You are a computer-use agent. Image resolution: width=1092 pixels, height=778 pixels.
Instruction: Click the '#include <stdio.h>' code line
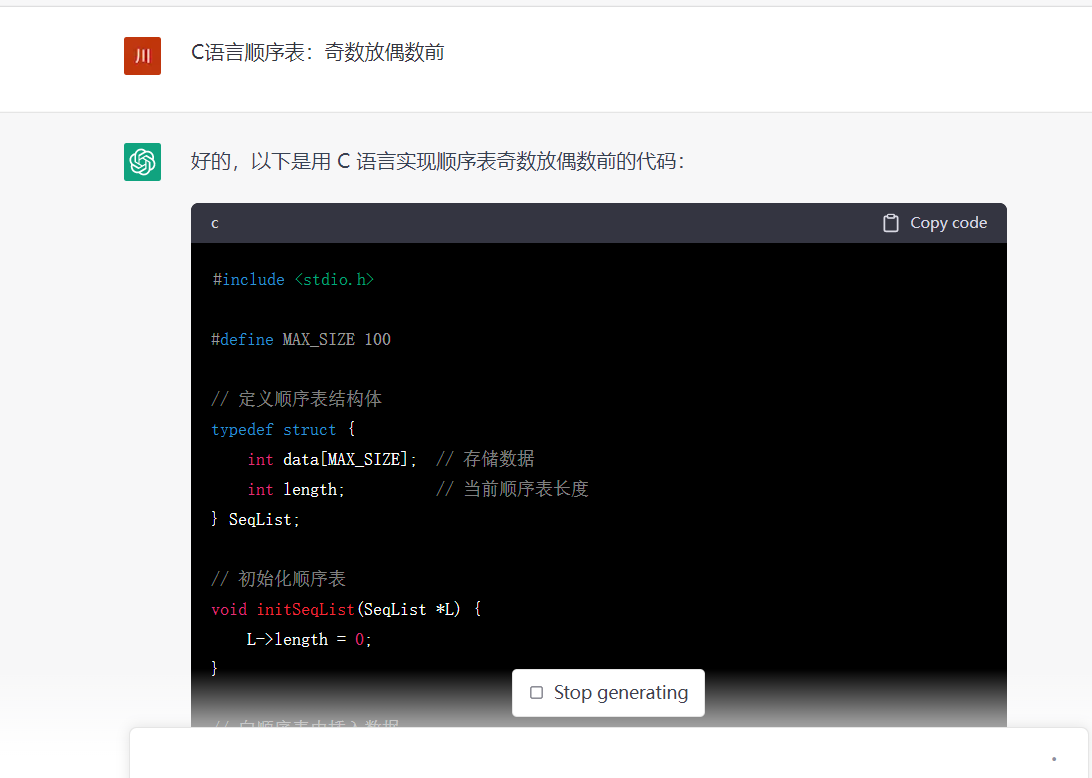tap(293, 279)
